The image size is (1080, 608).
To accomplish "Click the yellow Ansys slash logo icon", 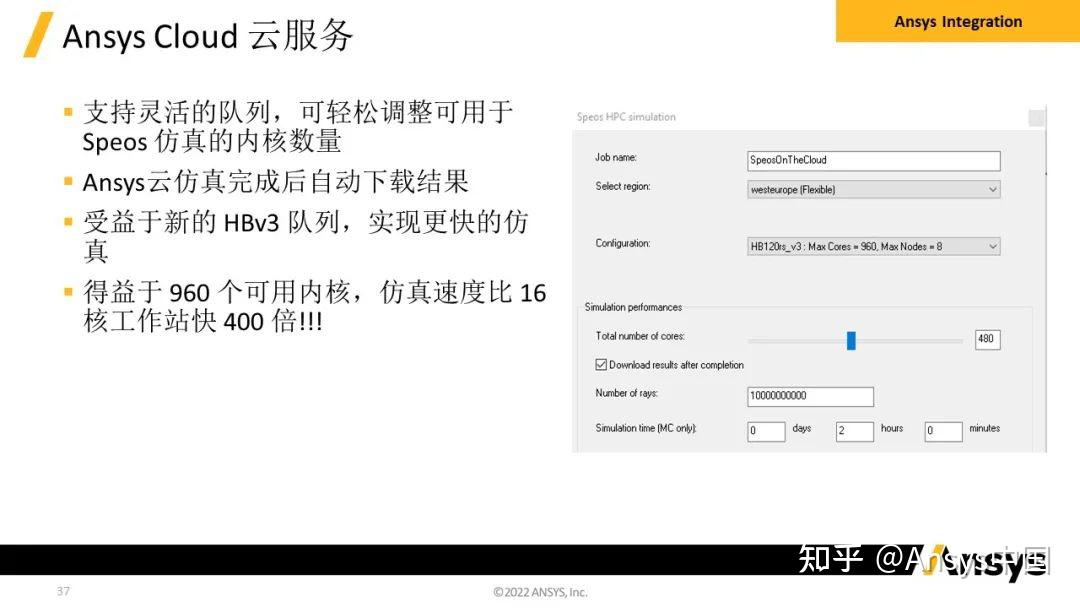I will pos(38,33).
